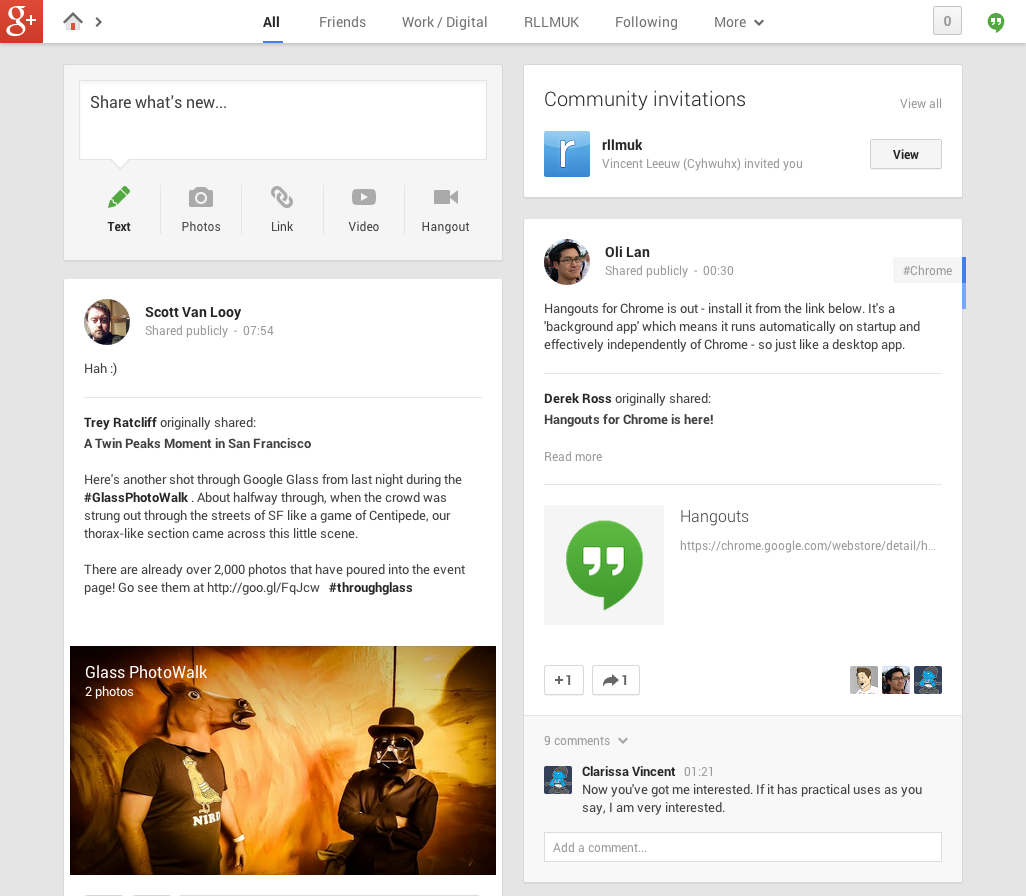The width and height of the screenshot is (1026, 896).
Task: Open the Hangouts logo link preview
Action: [603, 564]
